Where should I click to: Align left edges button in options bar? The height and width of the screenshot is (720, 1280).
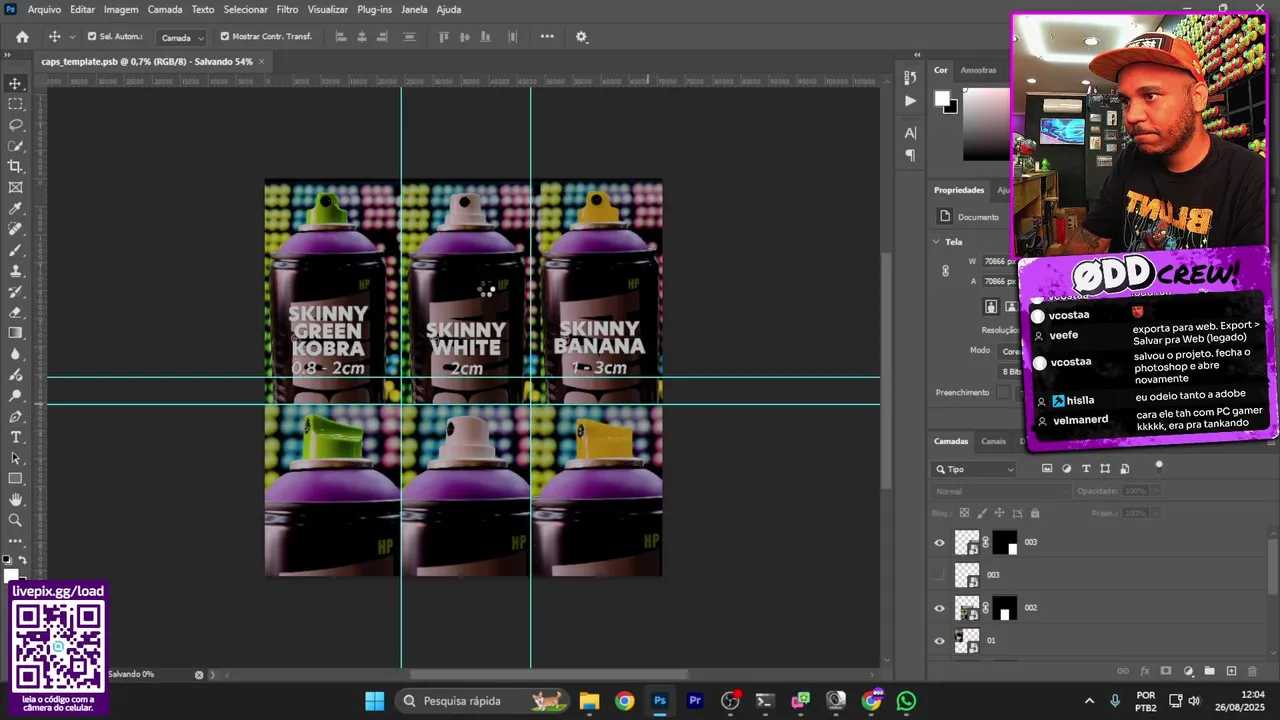point(340,37)
